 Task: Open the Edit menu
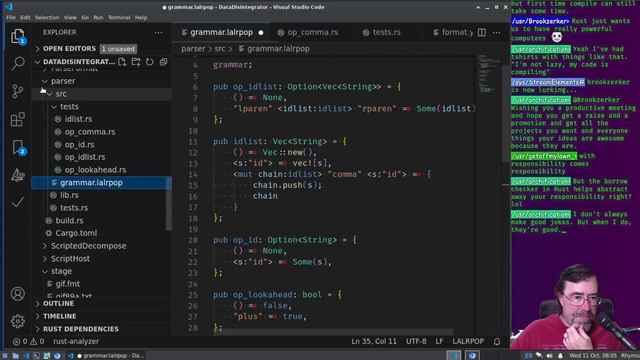[x=25, y=18]
